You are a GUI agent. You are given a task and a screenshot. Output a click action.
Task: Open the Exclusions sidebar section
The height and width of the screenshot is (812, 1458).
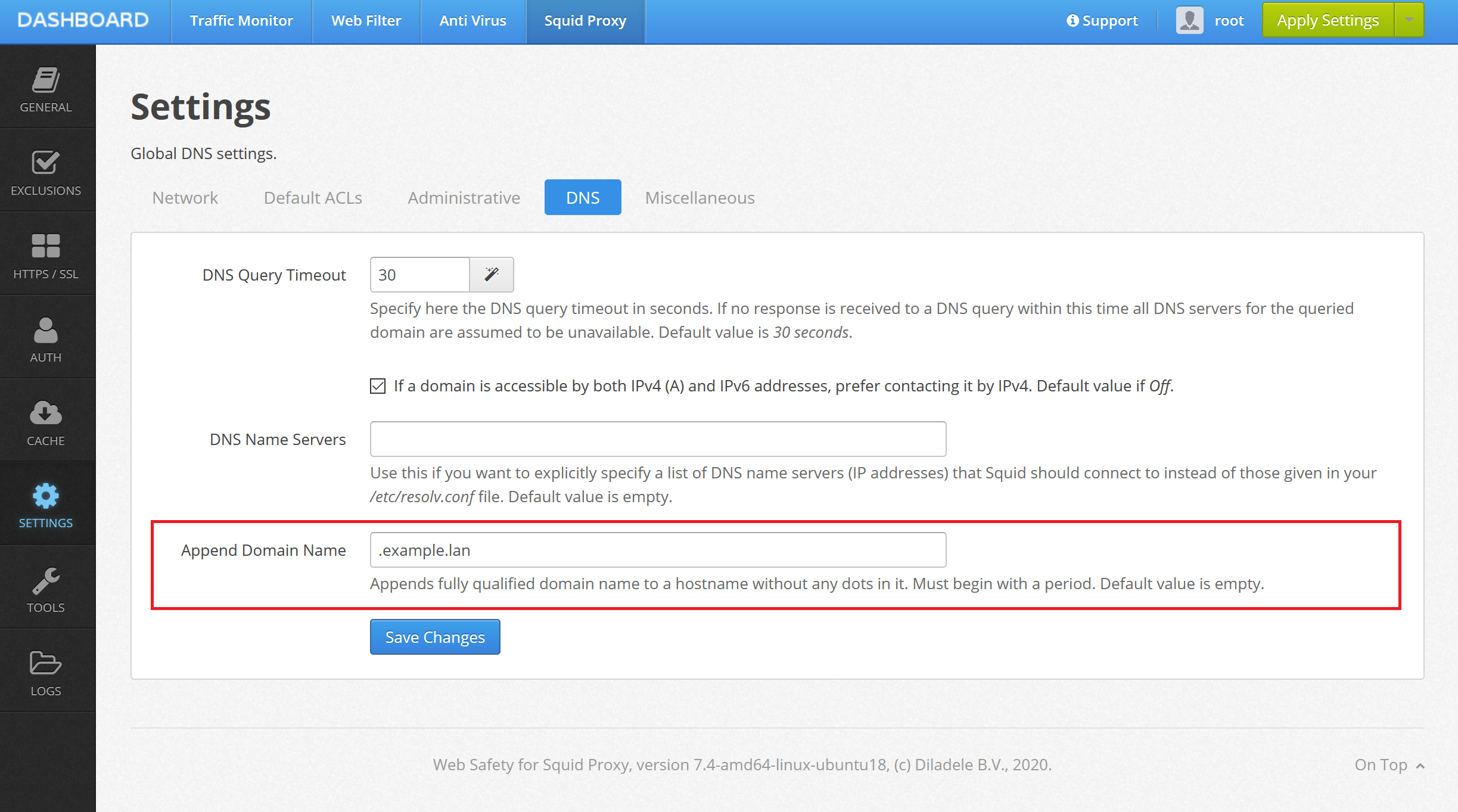point(46,173)
